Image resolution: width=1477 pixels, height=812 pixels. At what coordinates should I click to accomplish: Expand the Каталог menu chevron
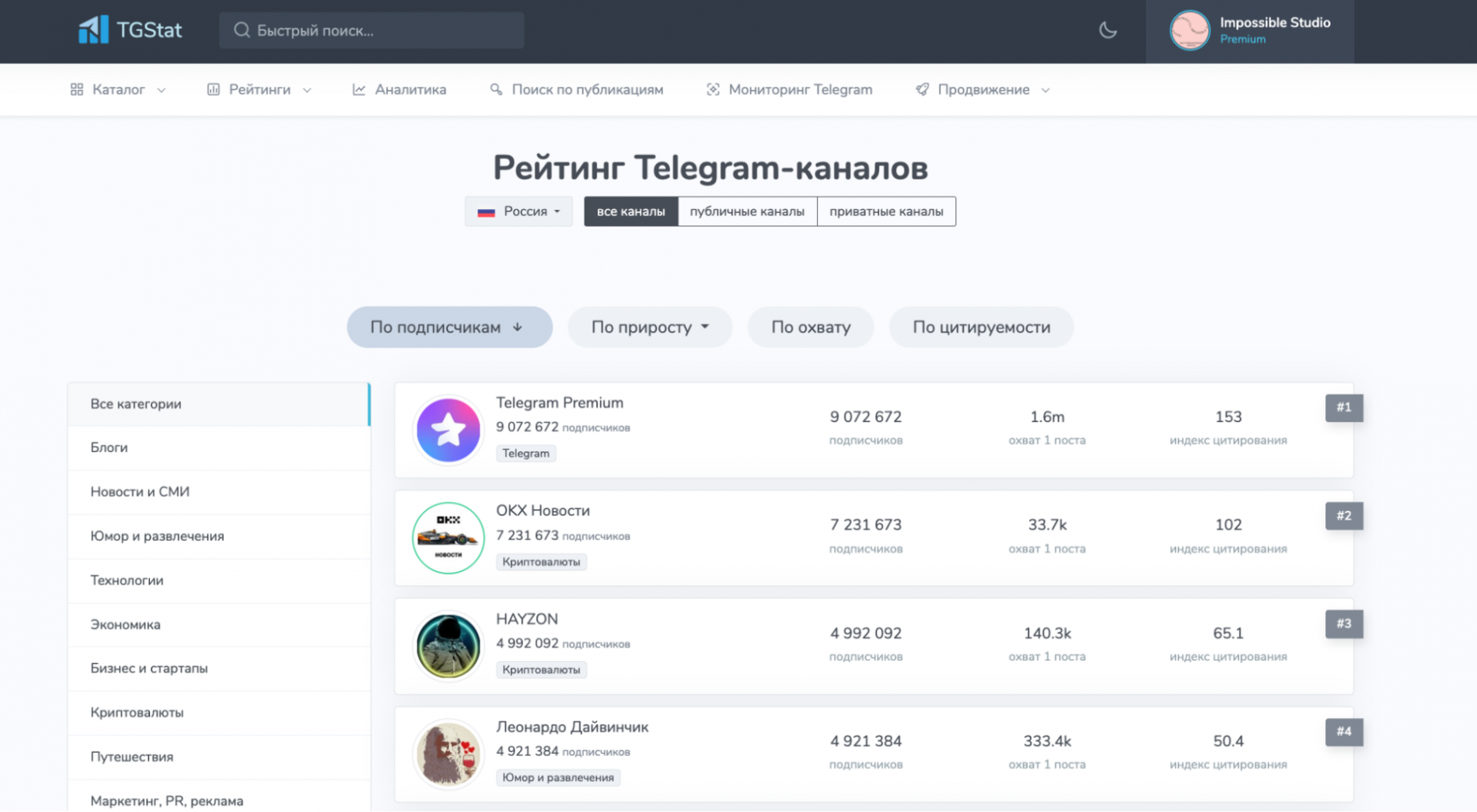(x=161, y=90)
